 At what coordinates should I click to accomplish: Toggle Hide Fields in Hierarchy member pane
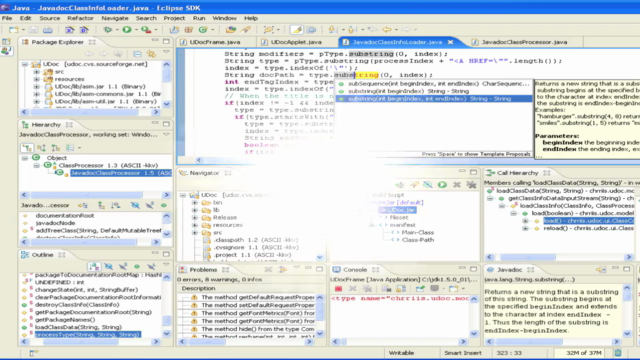click(135, 205)
